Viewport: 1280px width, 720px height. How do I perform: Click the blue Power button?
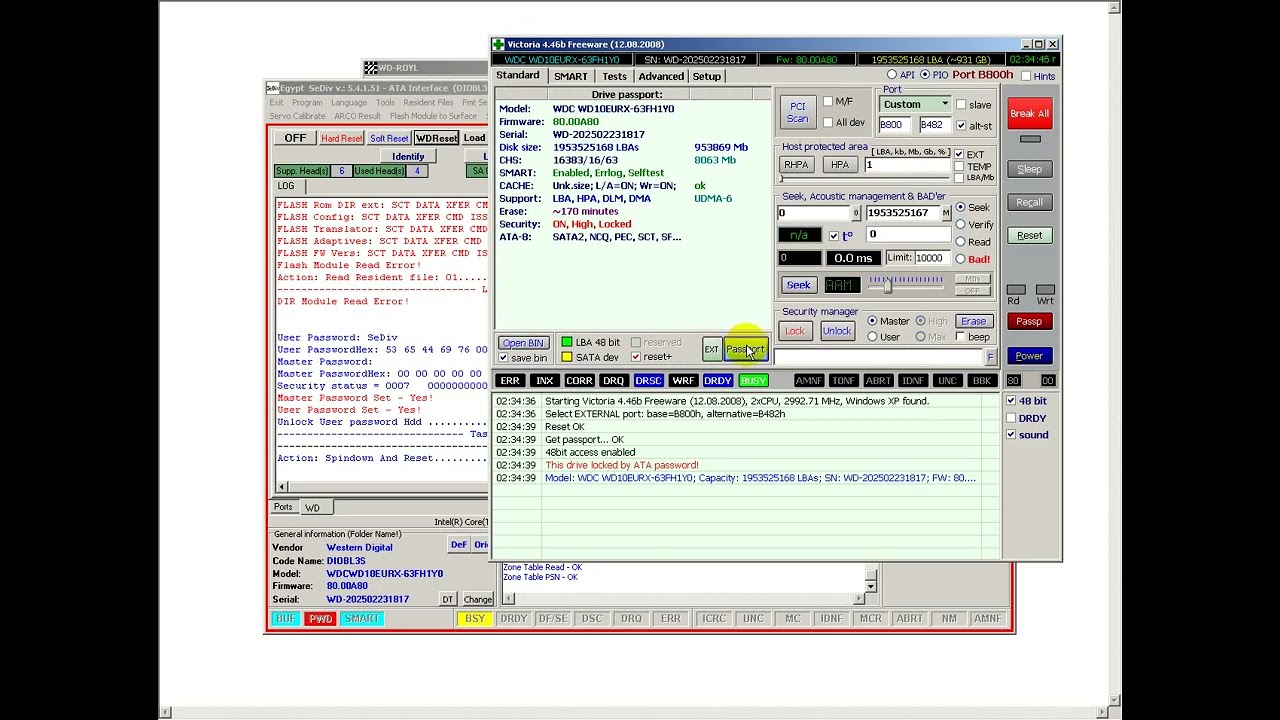pyautogui.click(x=1029, y=356)
